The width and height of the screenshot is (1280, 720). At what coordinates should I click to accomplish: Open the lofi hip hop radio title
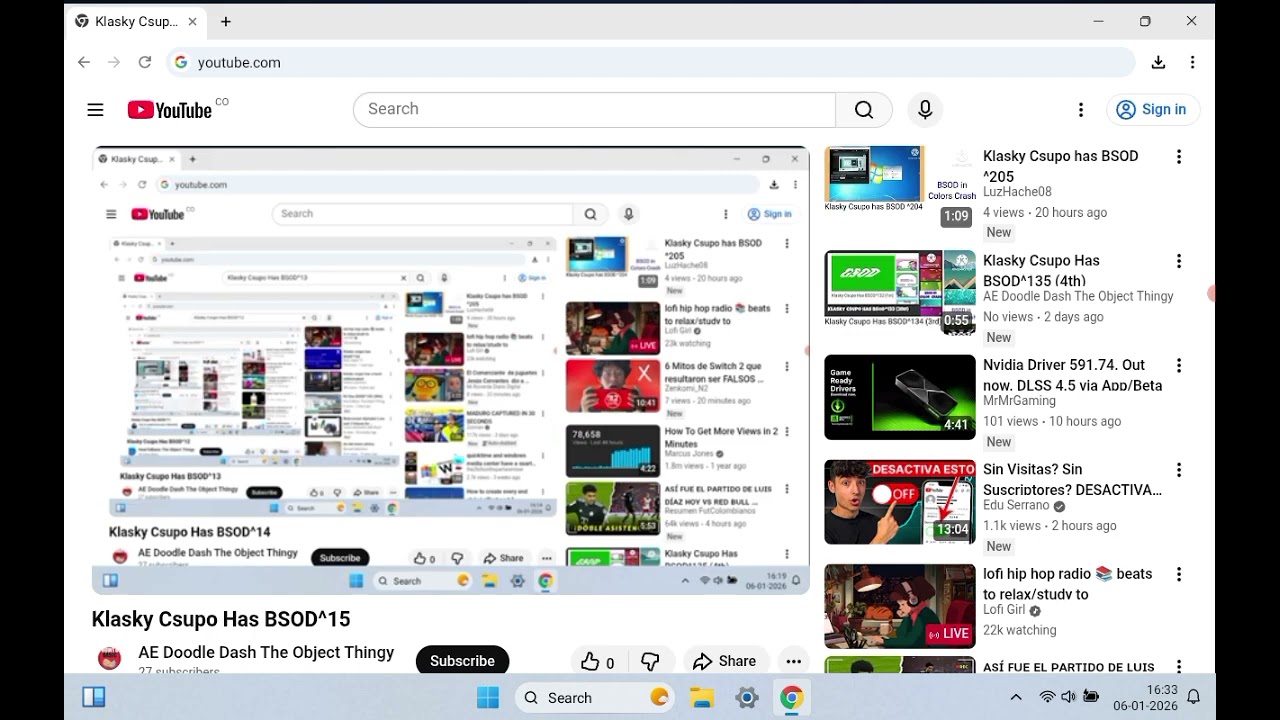click(x=1068, y=584)
